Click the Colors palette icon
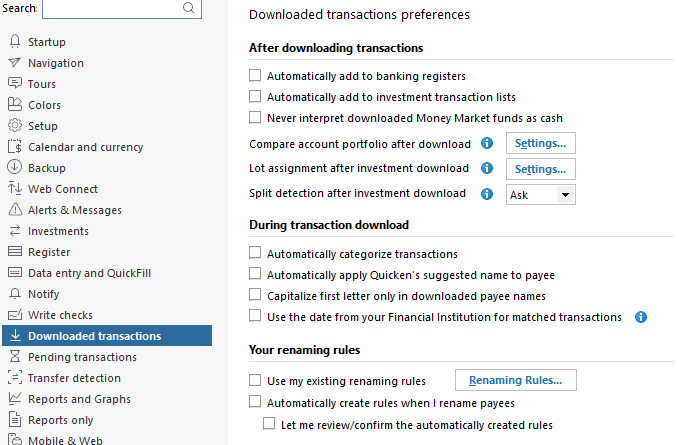Image resolution: width=677 pixels, height=445 pixels. coord(14,105)
